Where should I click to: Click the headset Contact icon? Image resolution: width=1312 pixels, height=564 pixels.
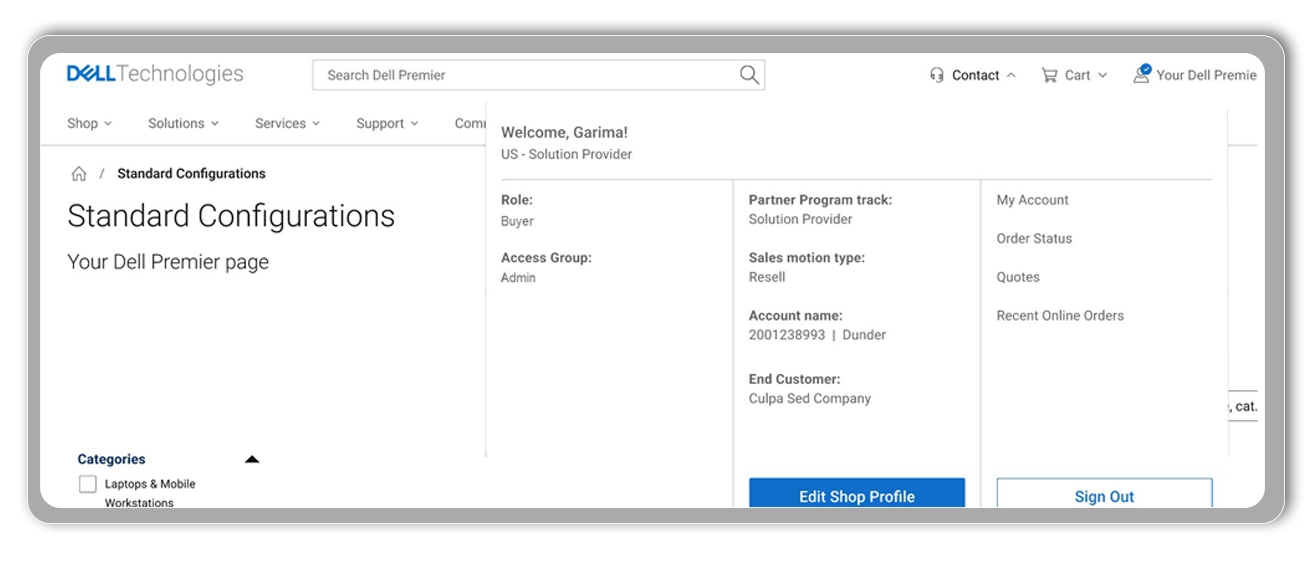[x=937, y=75]
